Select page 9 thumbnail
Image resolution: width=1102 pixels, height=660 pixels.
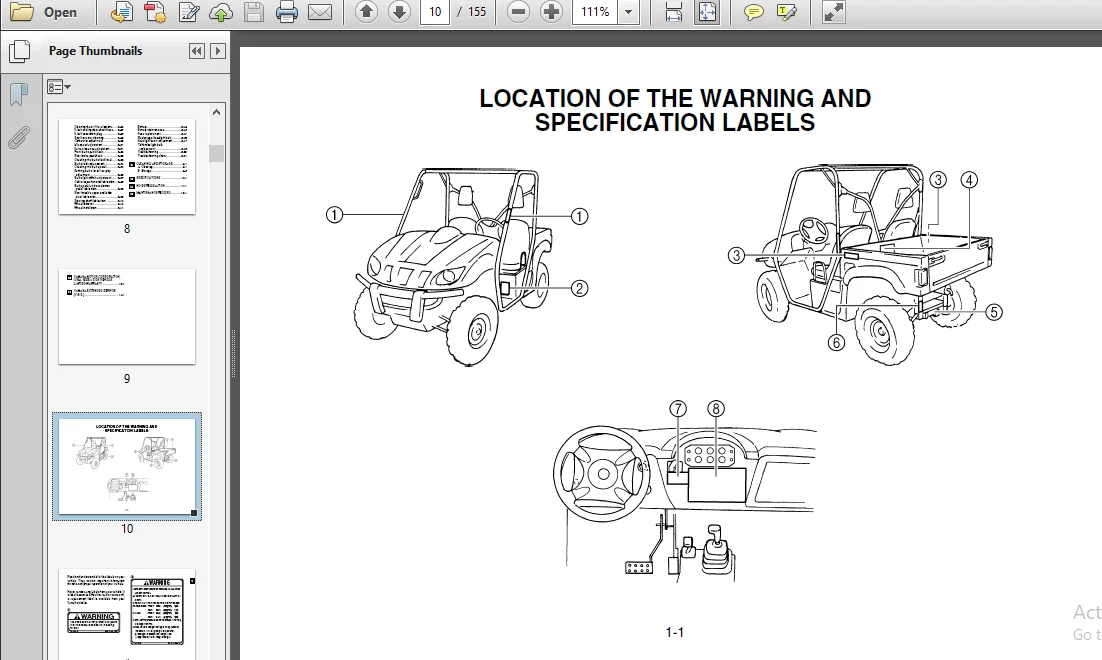tap(127, 316)
